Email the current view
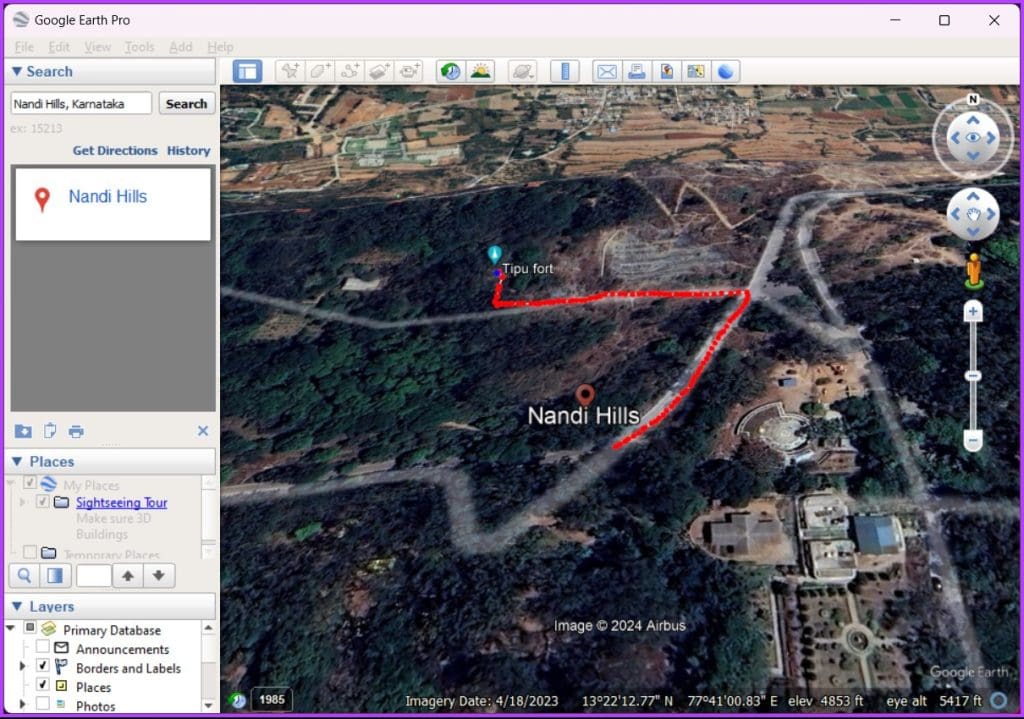This screenshot has height=719, width=1024. click(x=606, y=71)
